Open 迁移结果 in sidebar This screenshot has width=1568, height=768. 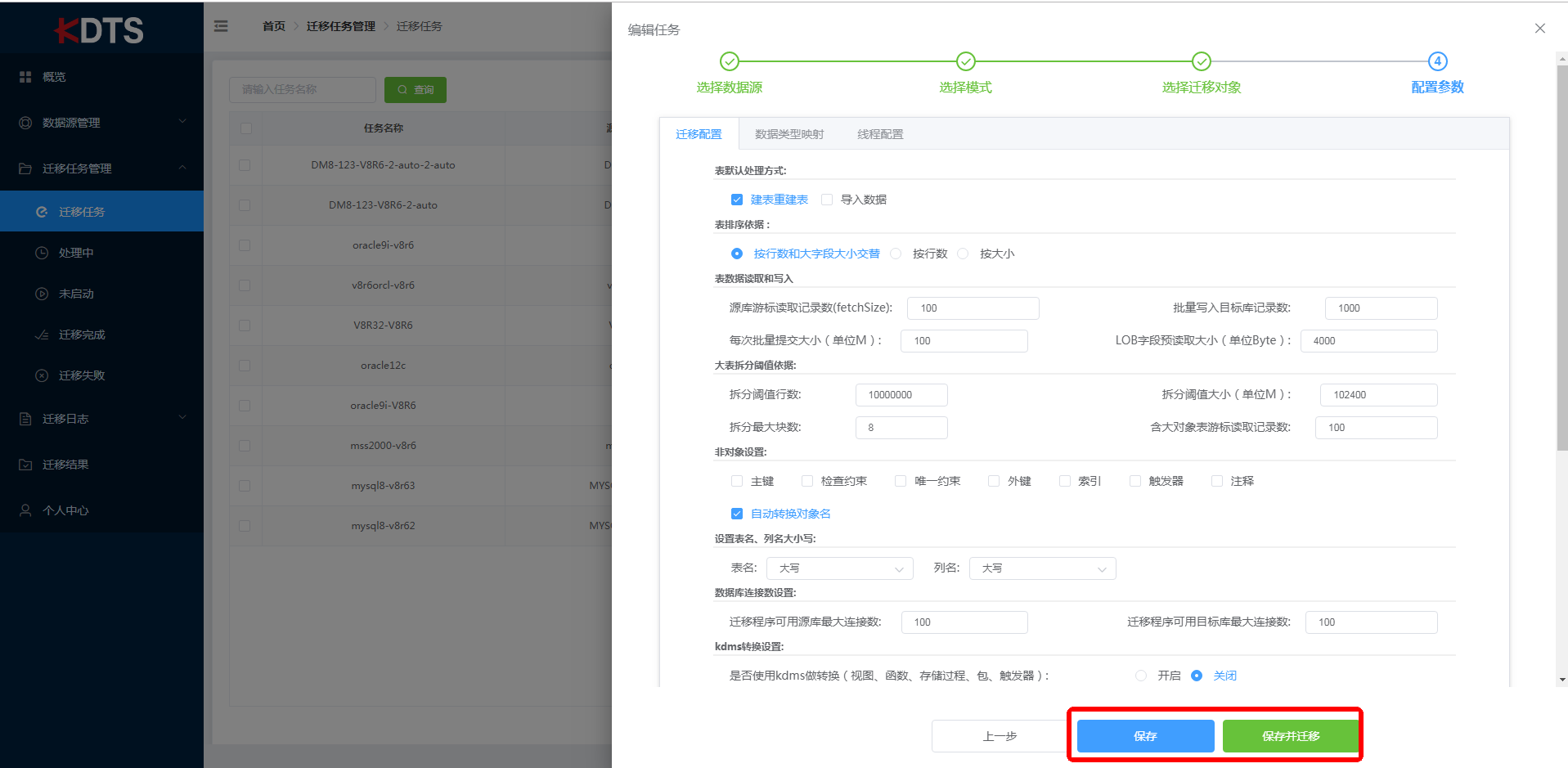coord(101,465)
